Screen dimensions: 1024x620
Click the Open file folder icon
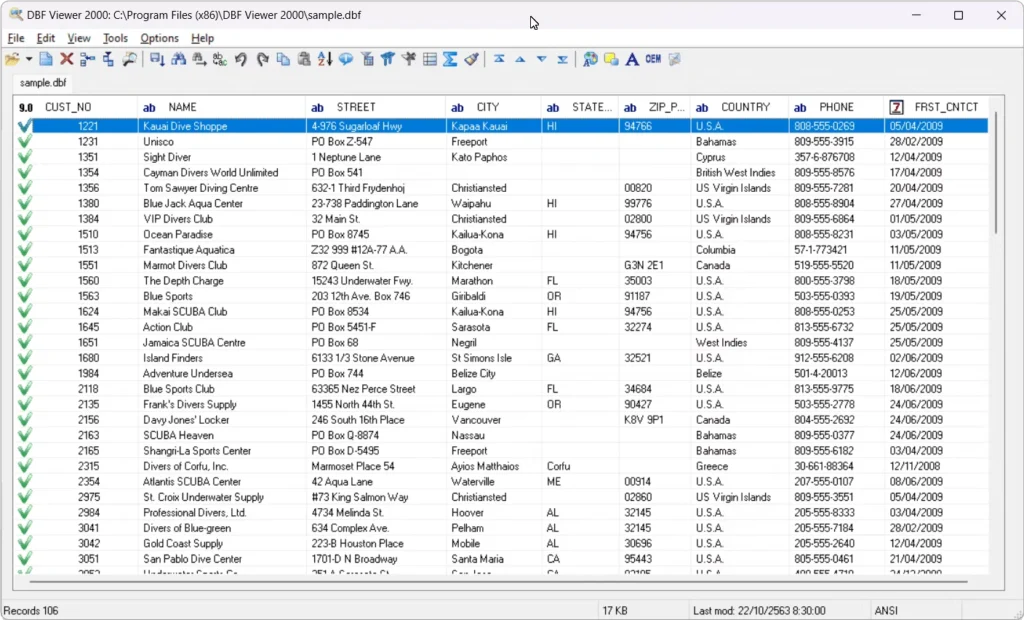click(12, 60)
